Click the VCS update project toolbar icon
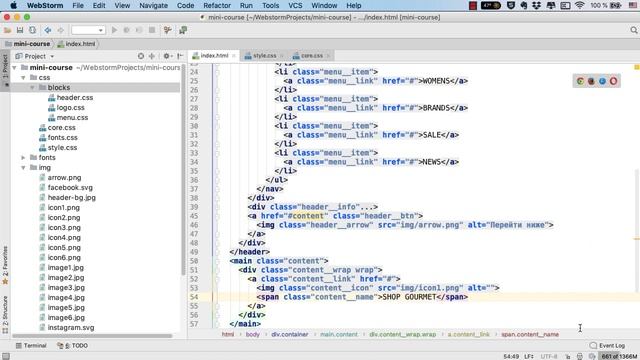The image size is (640, 360). click(x=167, y=30)
